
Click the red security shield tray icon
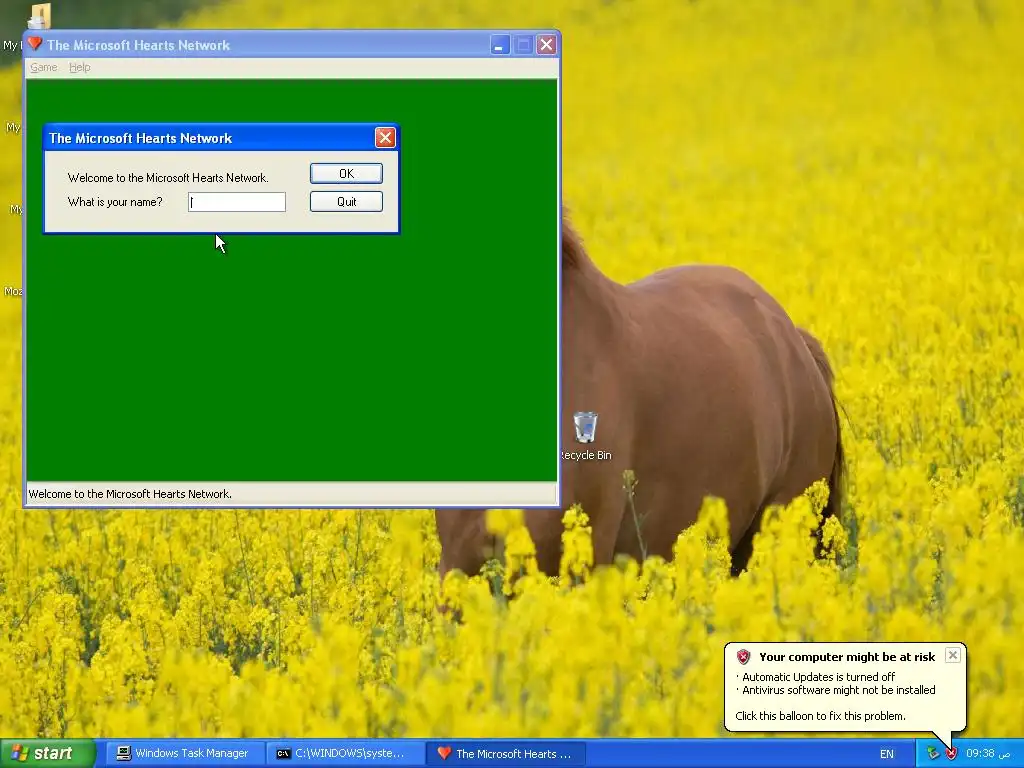[951, 754]
